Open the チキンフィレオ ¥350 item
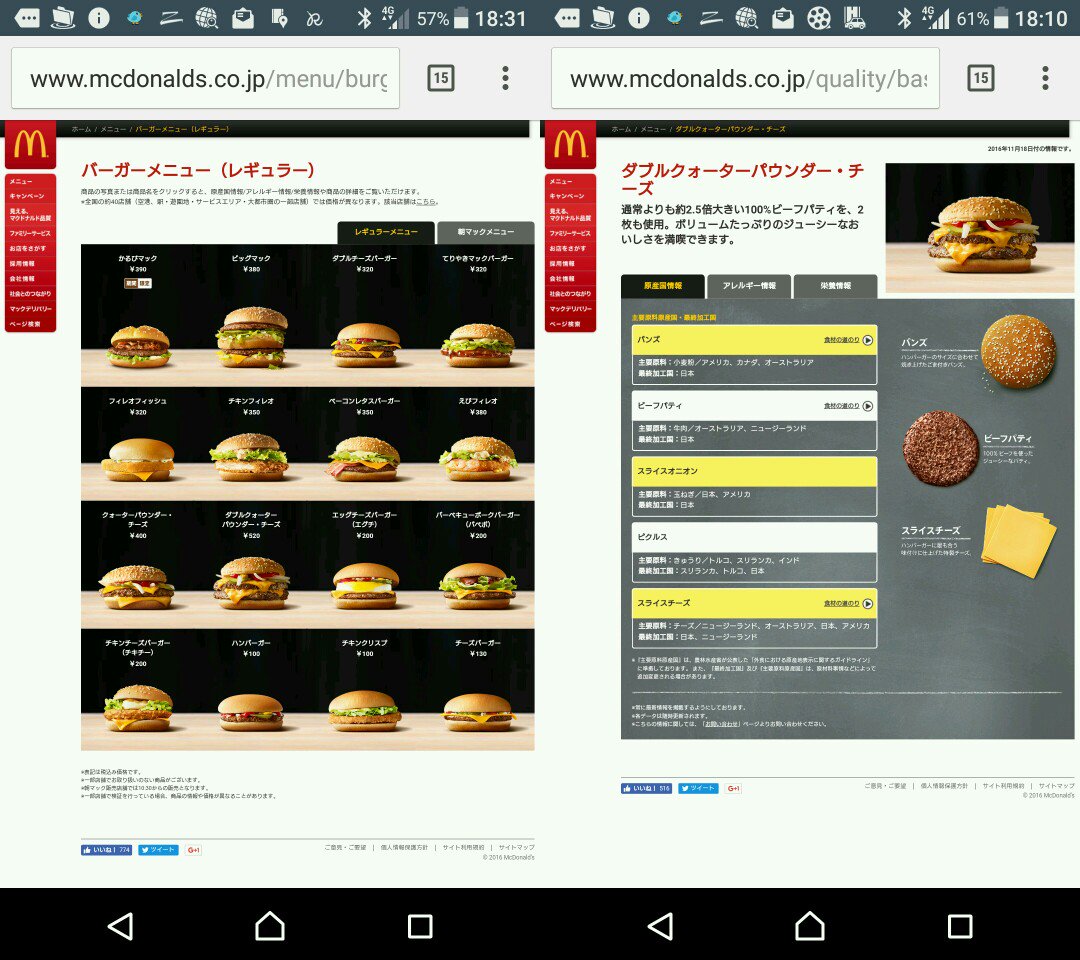 (251, 444)
